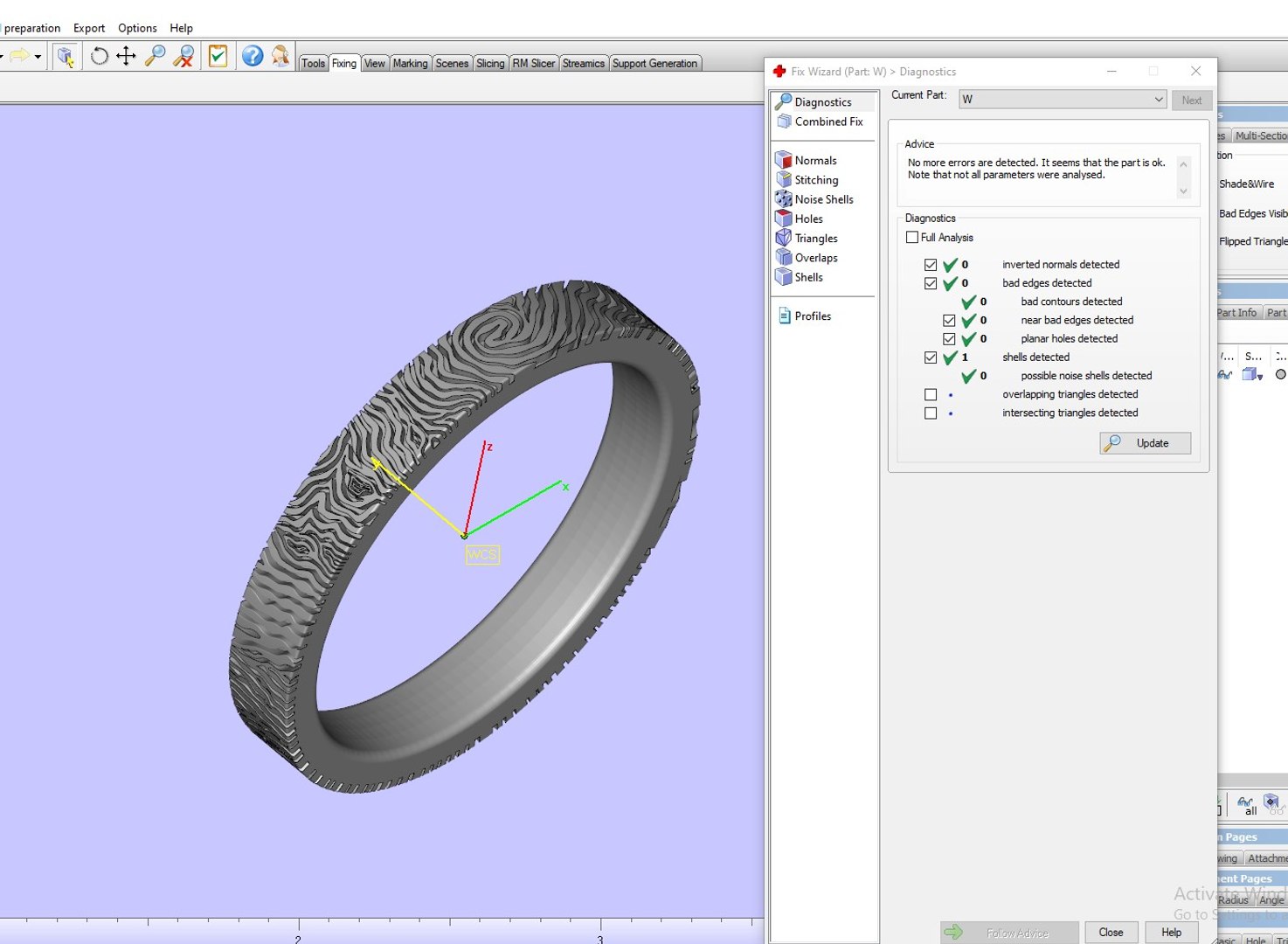This screenshot has height=944, width=1288.
Task: Toggle inverted normals detected checkbox
Action: coord(931,265)
